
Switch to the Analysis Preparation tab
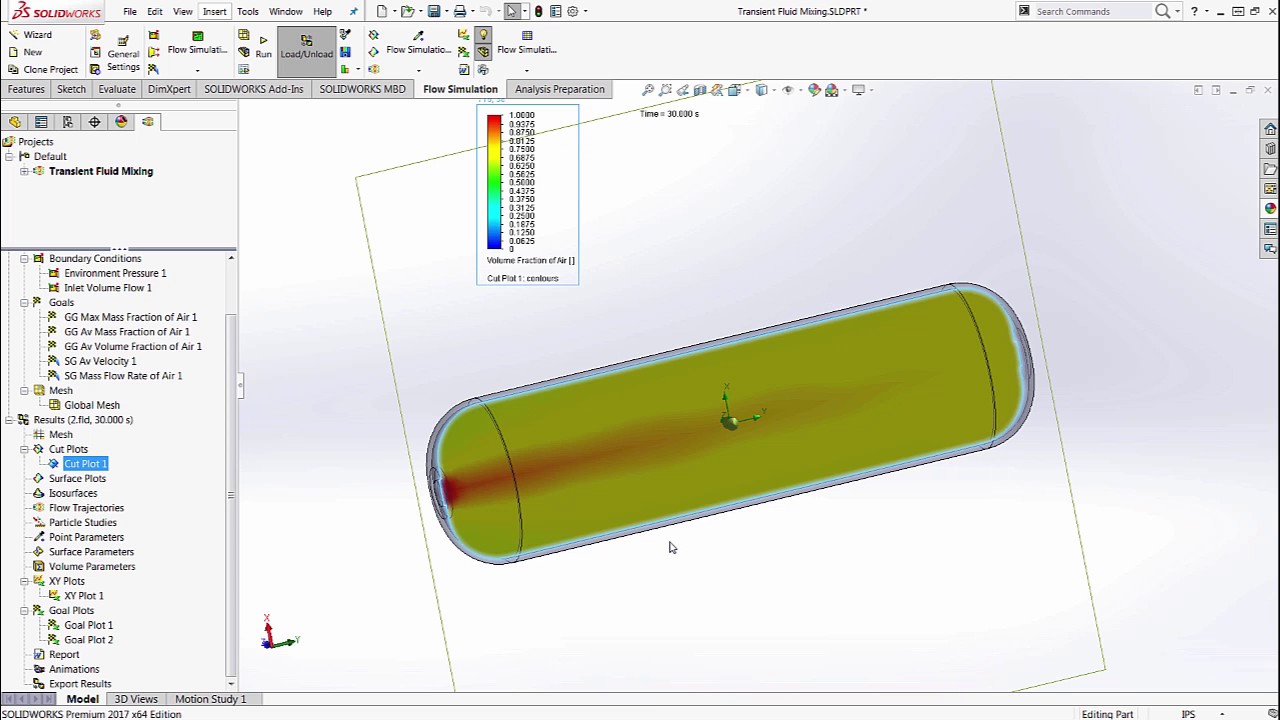(560, 89)
